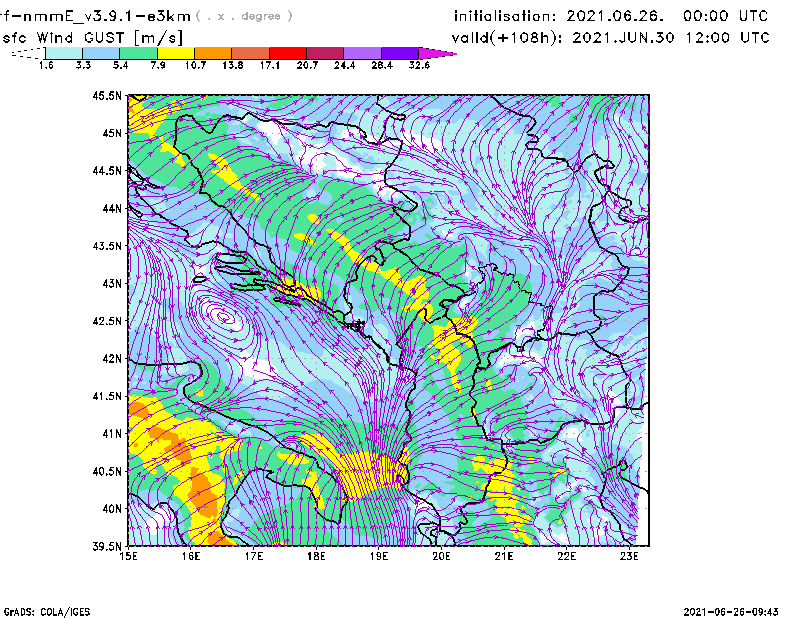Click the 41N latitude label
800x618 pixels.
coord(112,434)
